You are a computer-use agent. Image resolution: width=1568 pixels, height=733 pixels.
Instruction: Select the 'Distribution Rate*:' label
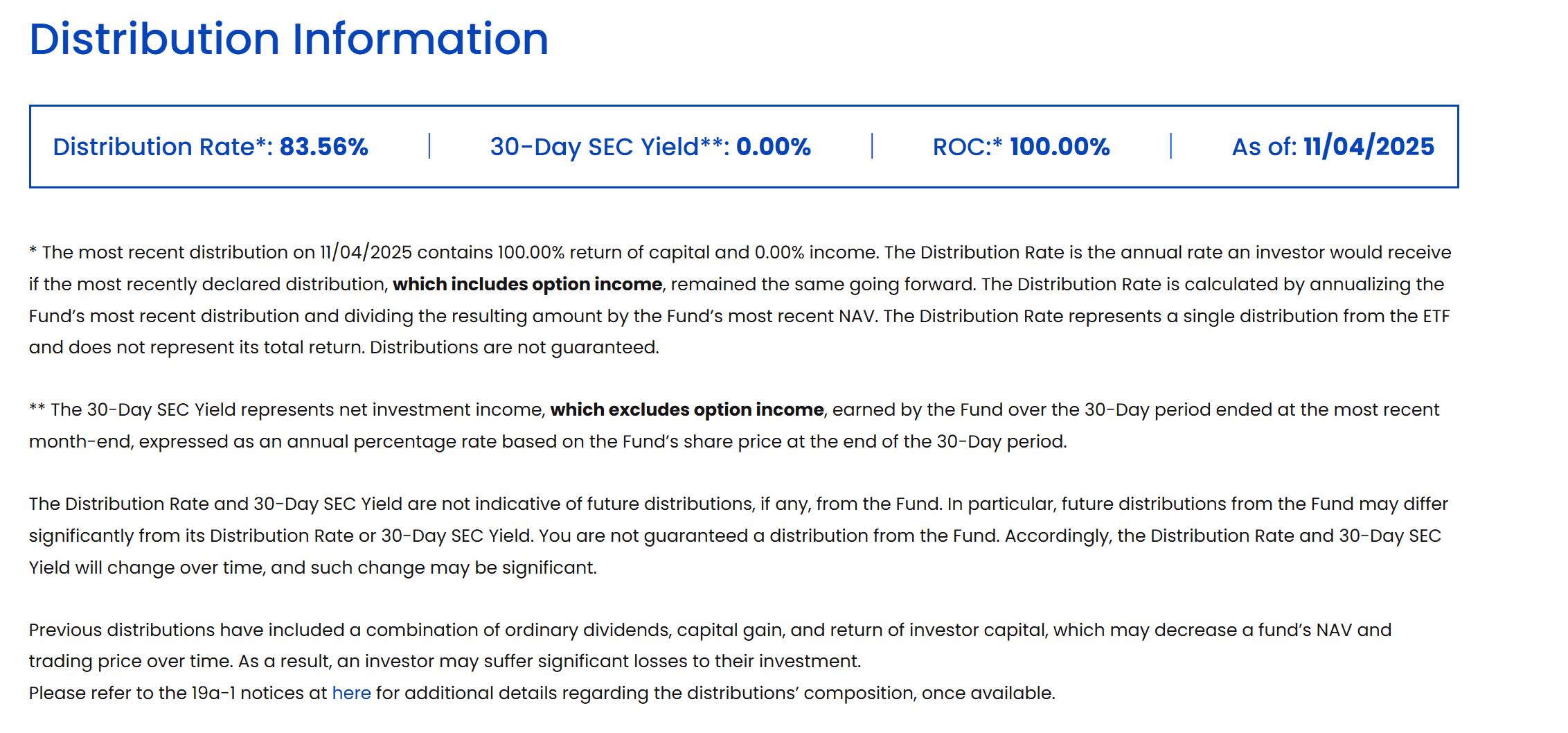[x=163, y=147]
